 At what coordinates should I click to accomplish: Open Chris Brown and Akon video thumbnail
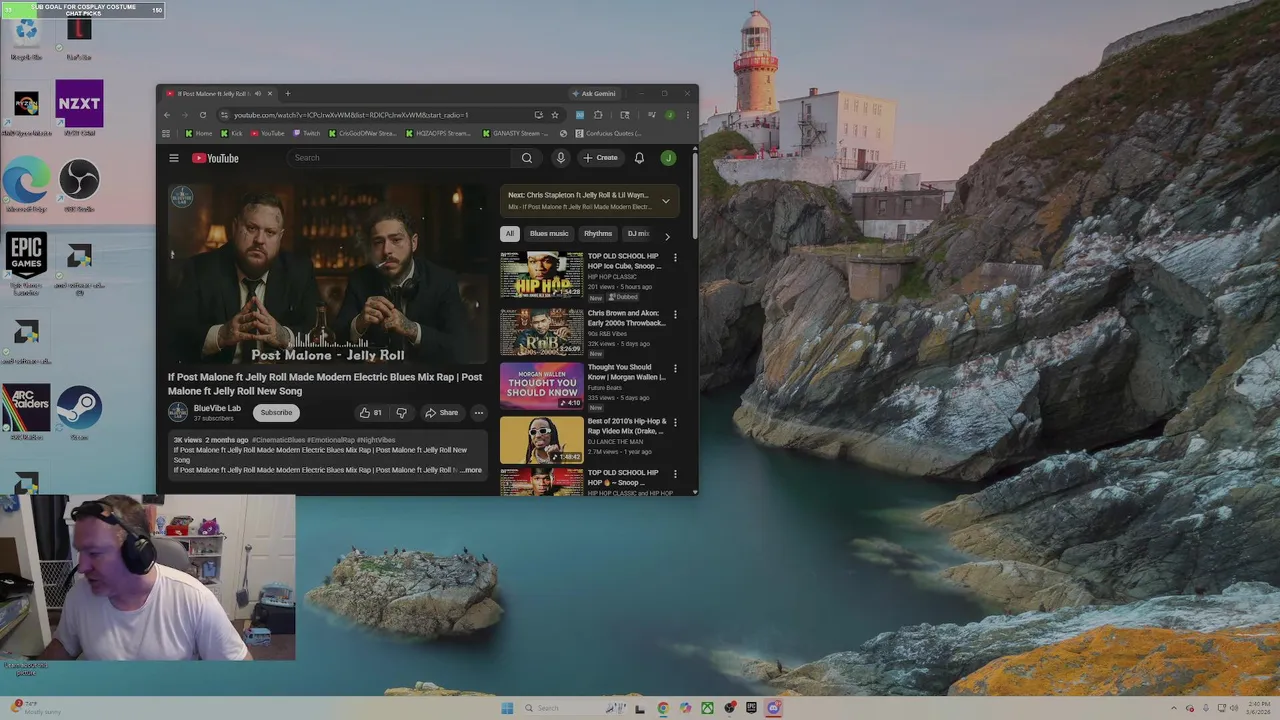tap(541, 332)
